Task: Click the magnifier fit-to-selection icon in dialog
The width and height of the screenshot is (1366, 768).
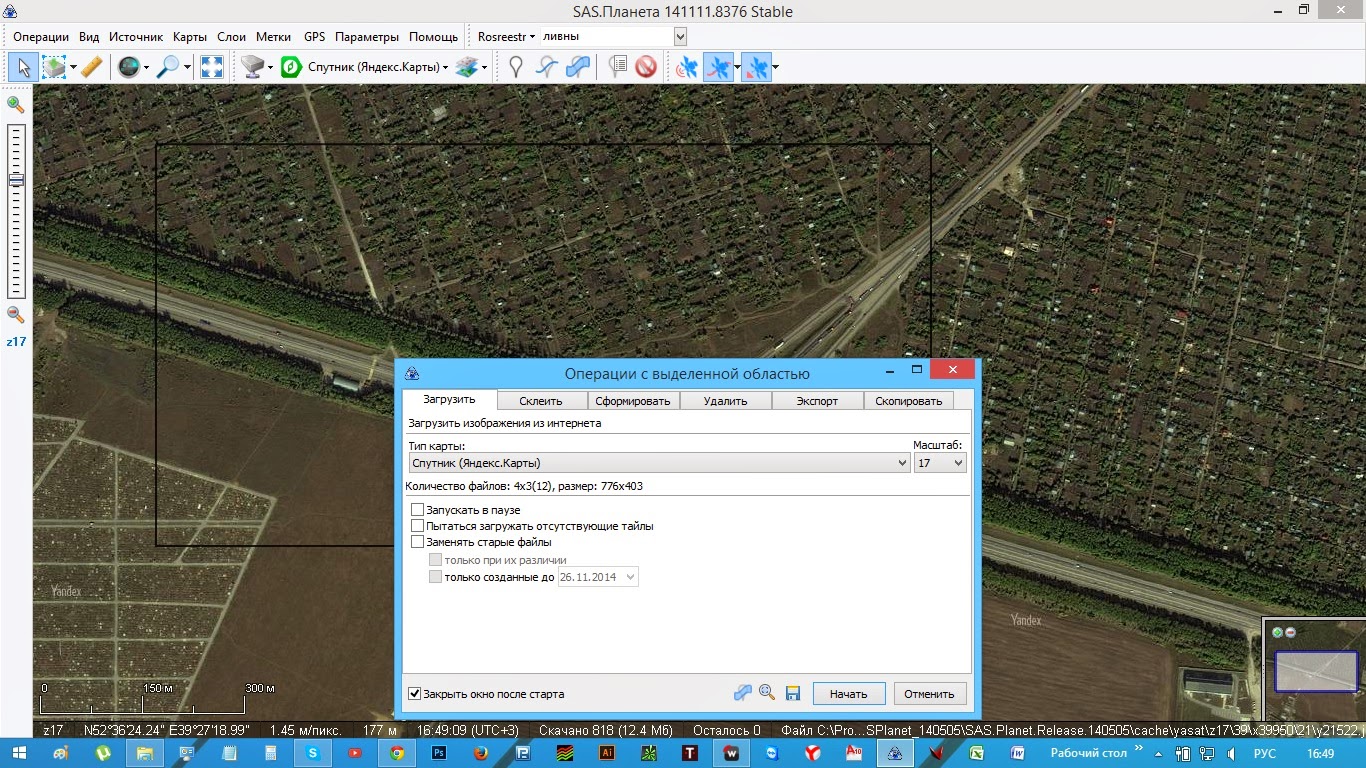Action: [767, 692]
